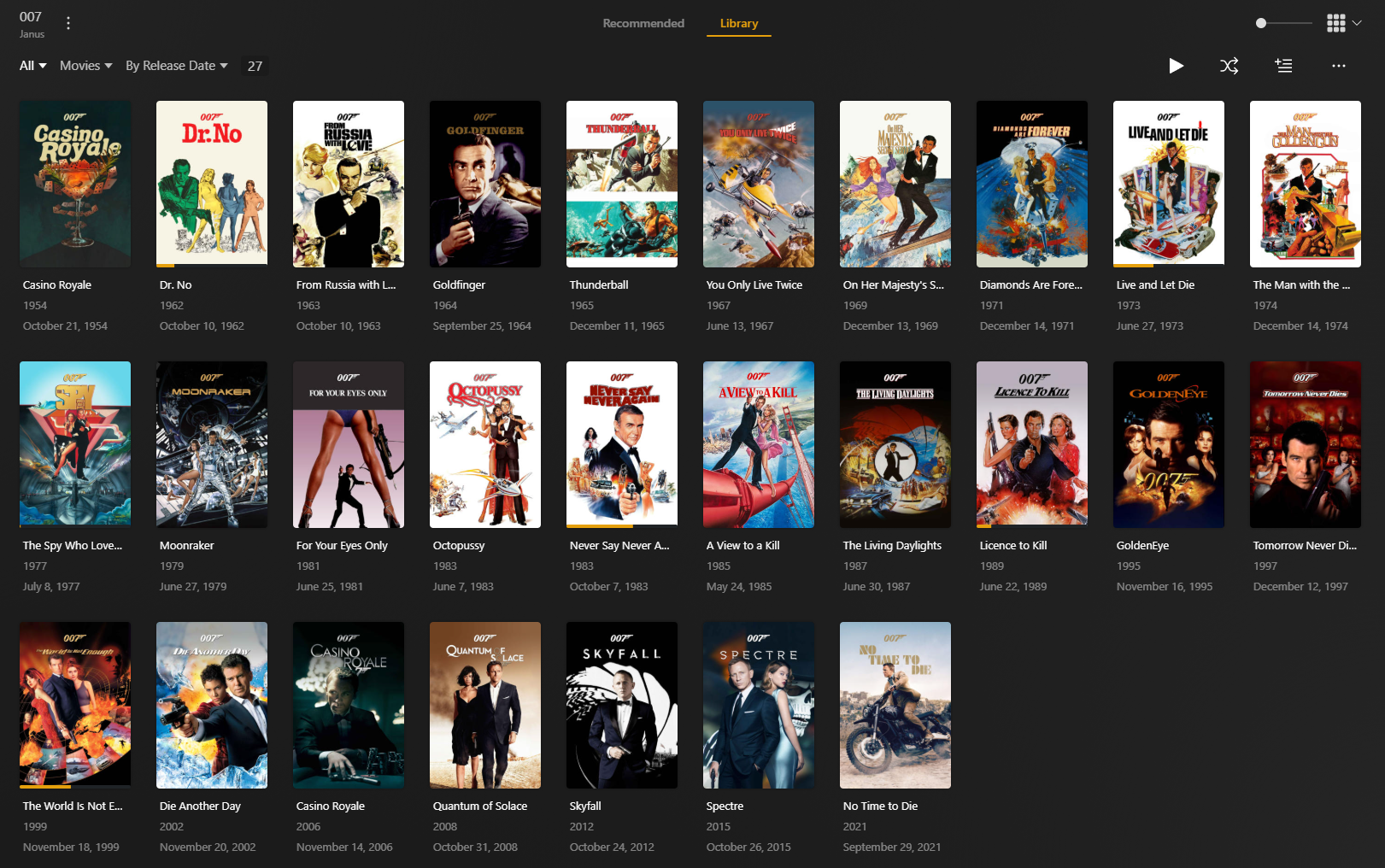Open the Goldfinger poster

[x=485, y=184]
